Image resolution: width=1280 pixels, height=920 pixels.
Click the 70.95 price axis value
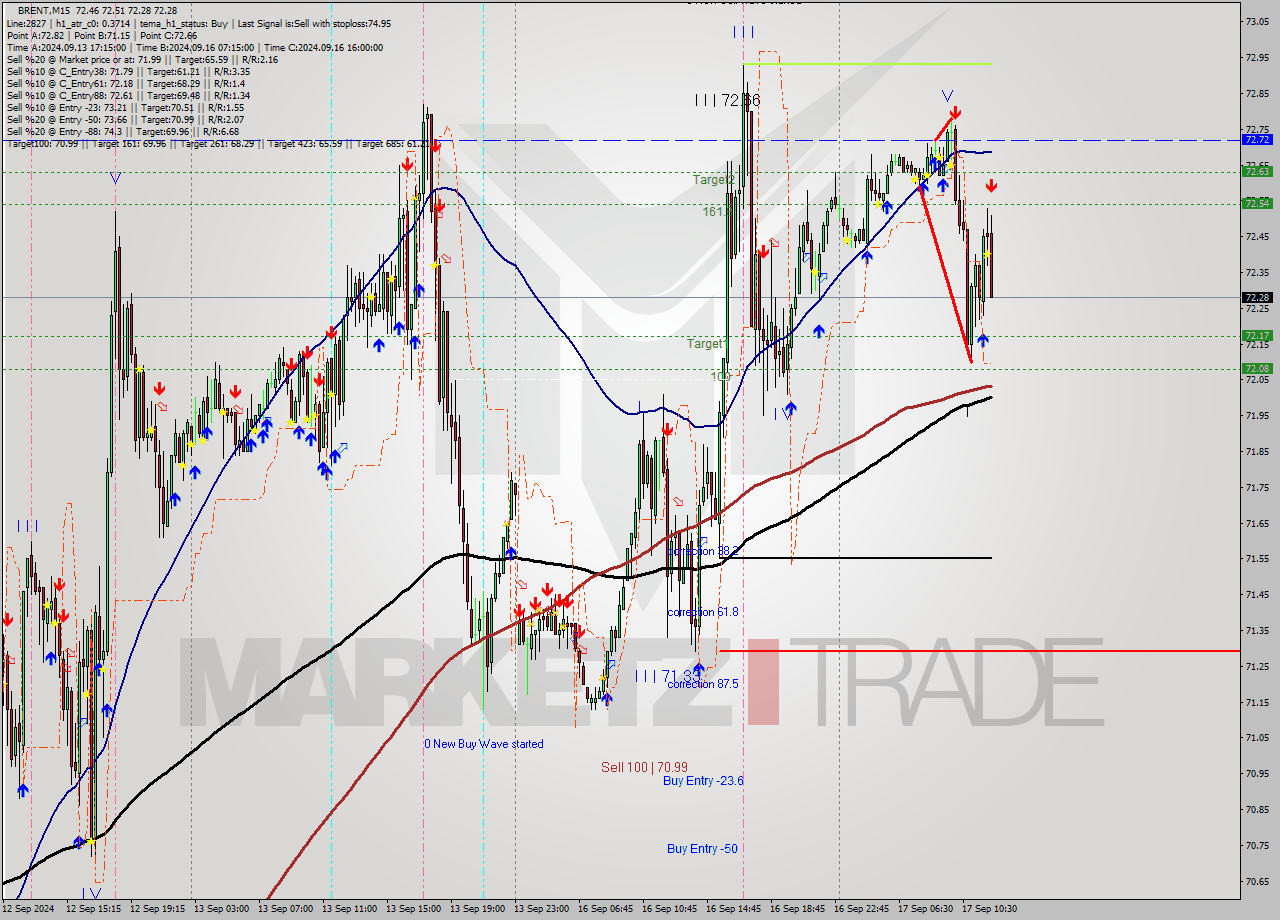(x=1257, y=773)
